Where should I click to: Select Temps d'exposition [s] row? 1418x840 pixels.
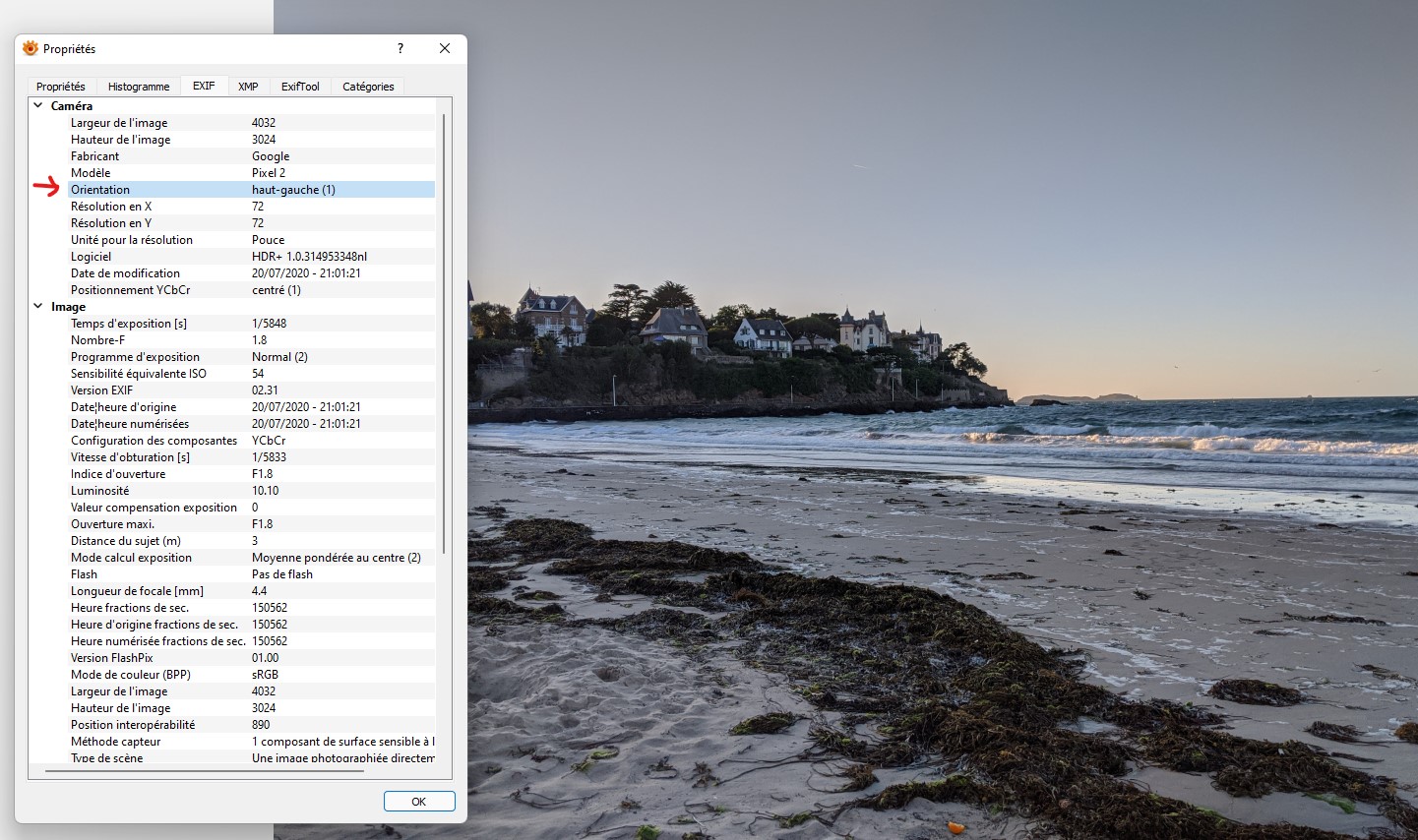pos(251,324)
